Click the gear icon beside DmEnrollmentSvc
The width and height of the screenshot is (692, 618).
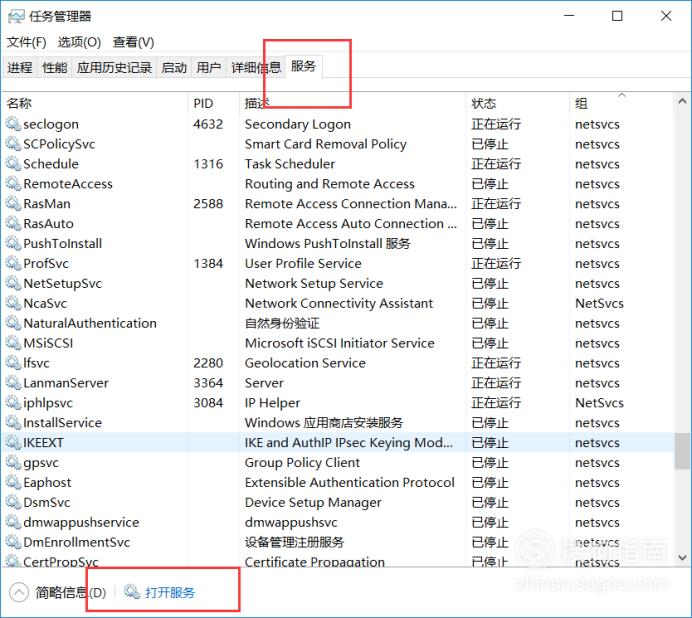[13, 542]
